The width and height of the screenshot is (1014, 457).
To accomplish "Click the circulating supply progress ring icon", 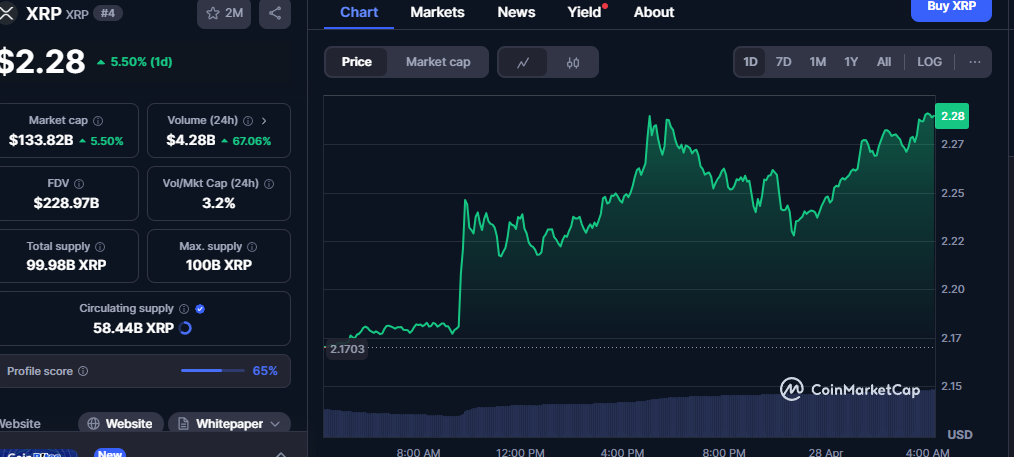I will click(185, 328).
